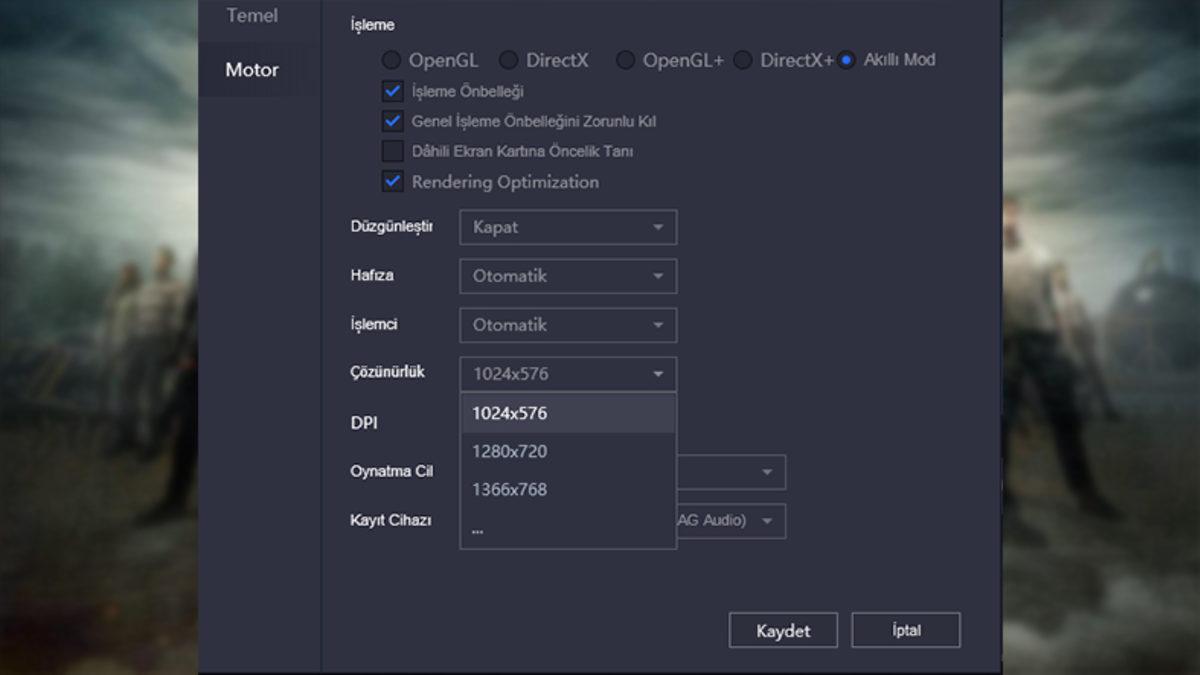Click the İptal button
The width and height of the screenshot is (1200, 675).
tap(905, 631)
